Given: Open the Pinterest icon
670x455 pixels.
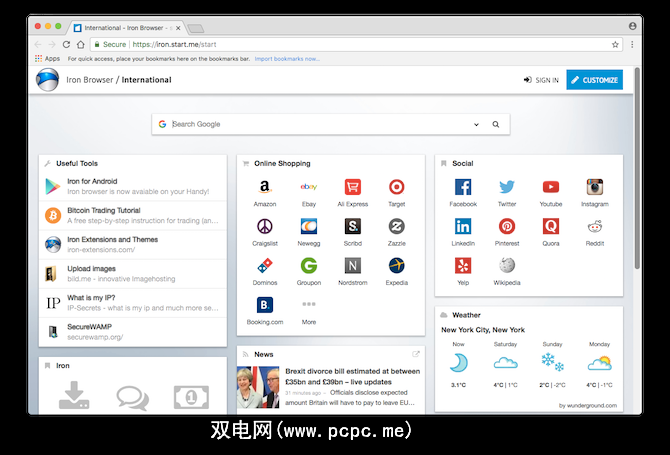Looking at the screenshot, I should pyautogui.click(x=507, y=226).
